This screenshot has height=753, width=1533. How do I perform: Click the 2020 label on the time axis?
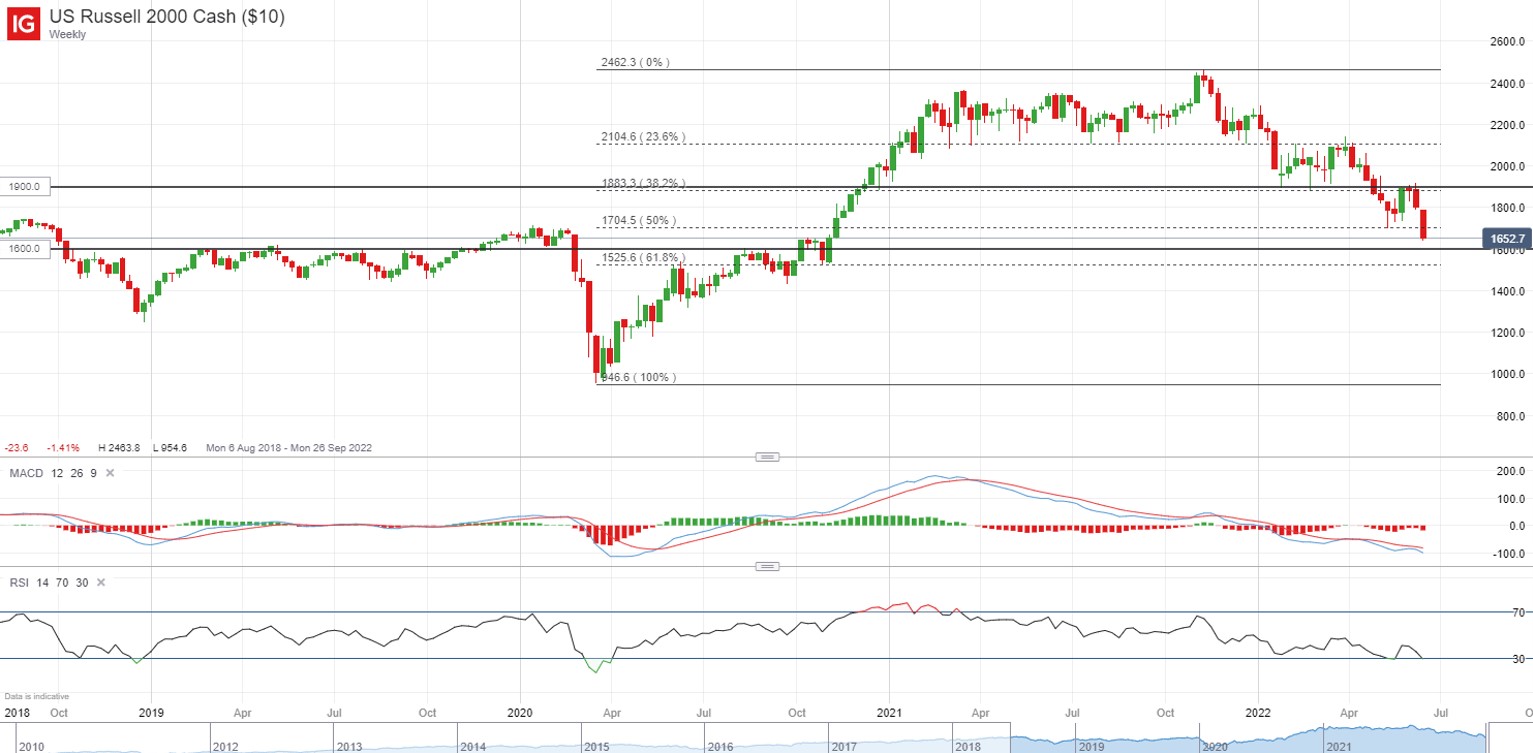click(519, 714)
